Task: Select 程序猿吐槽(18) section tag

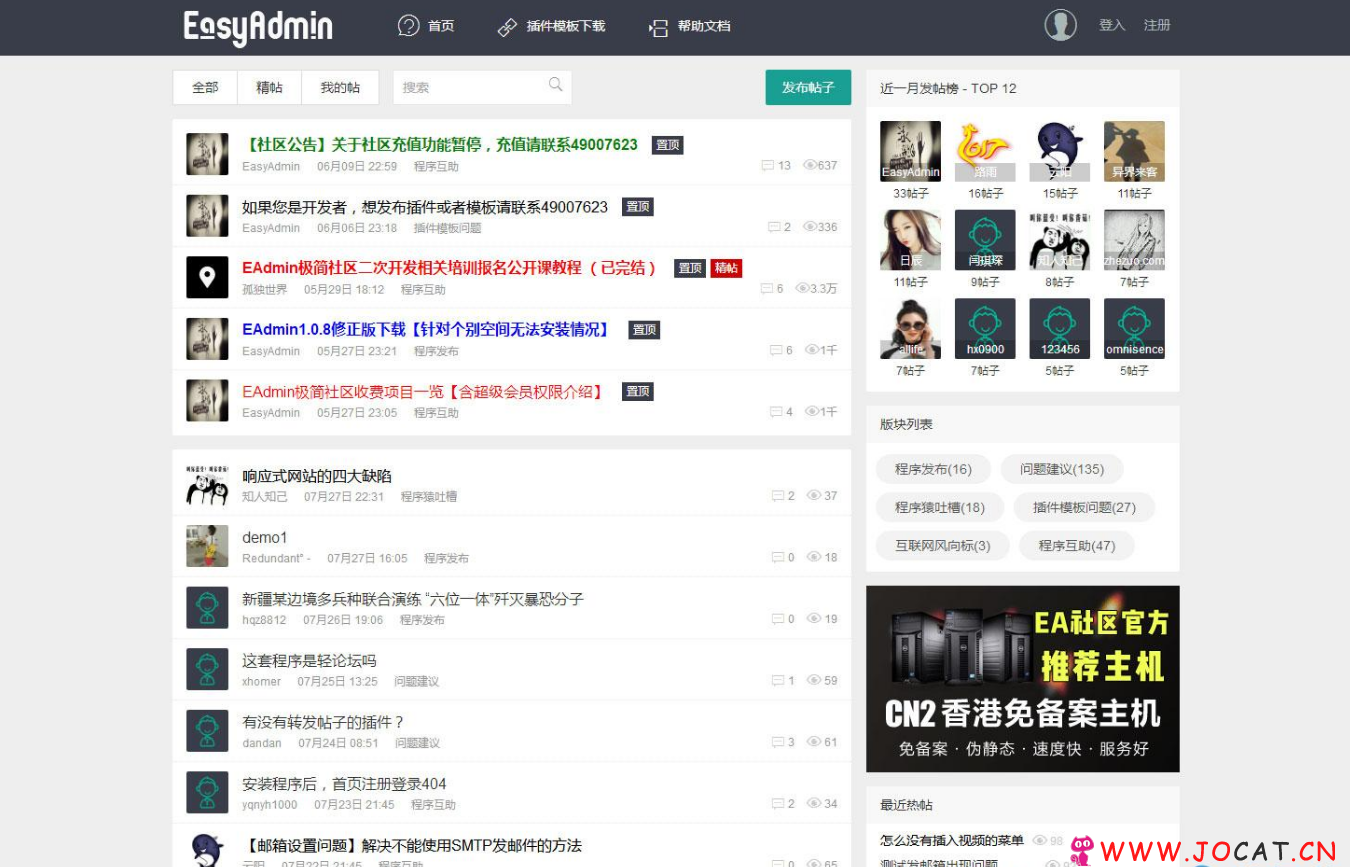Action: click(x=940, y=507)
